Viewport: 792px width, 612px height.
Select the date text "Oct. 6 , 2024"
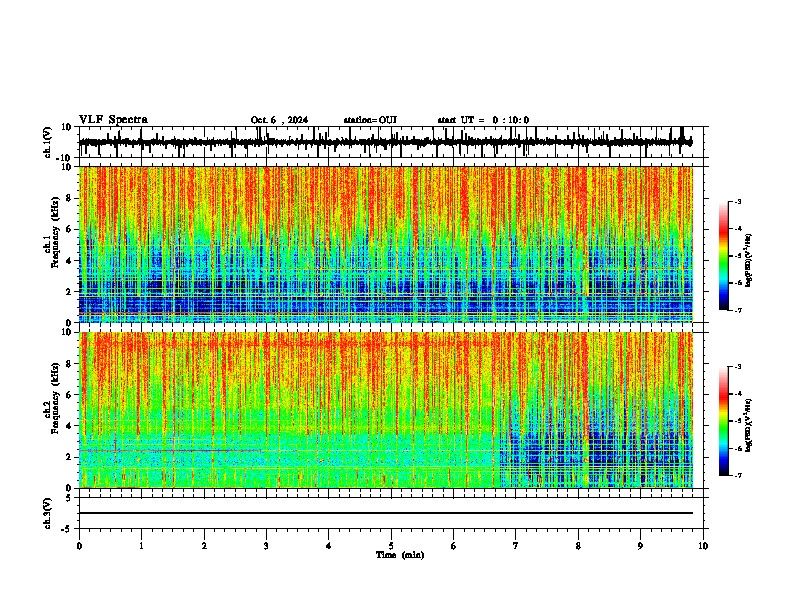[279, 120]
